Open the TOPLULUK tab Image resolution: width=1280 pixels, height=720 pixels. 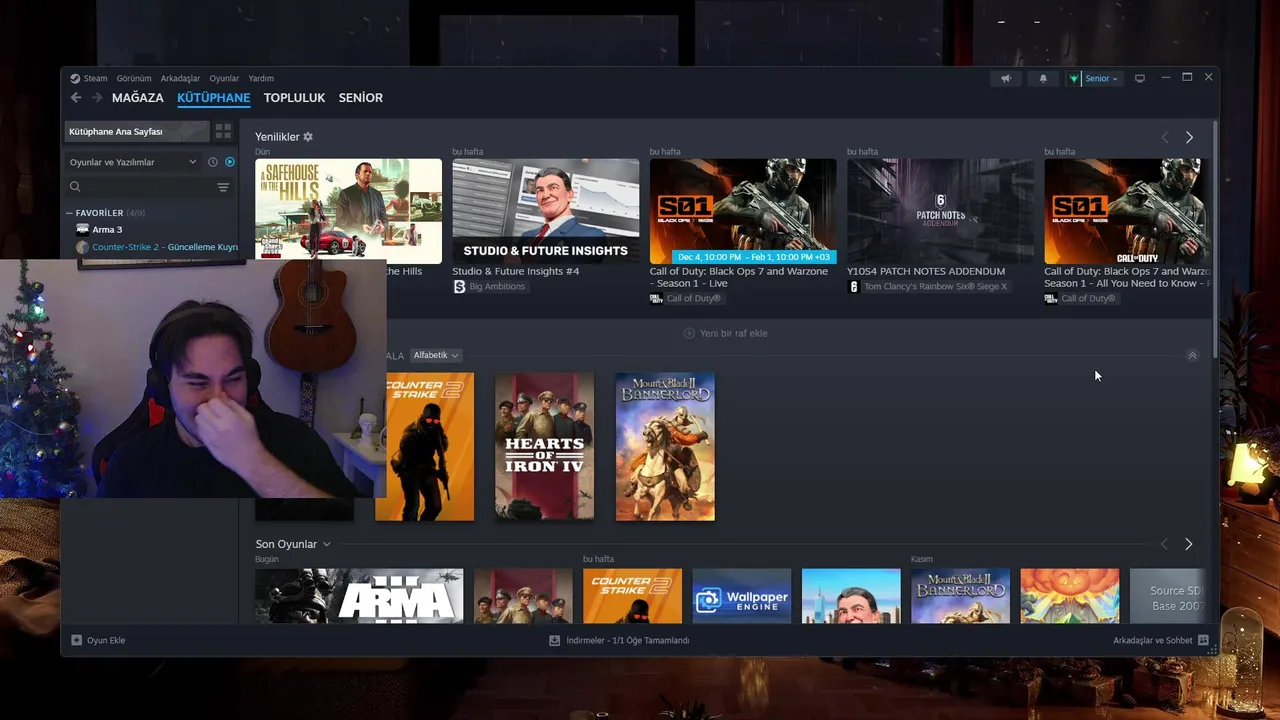pos(294,98)
